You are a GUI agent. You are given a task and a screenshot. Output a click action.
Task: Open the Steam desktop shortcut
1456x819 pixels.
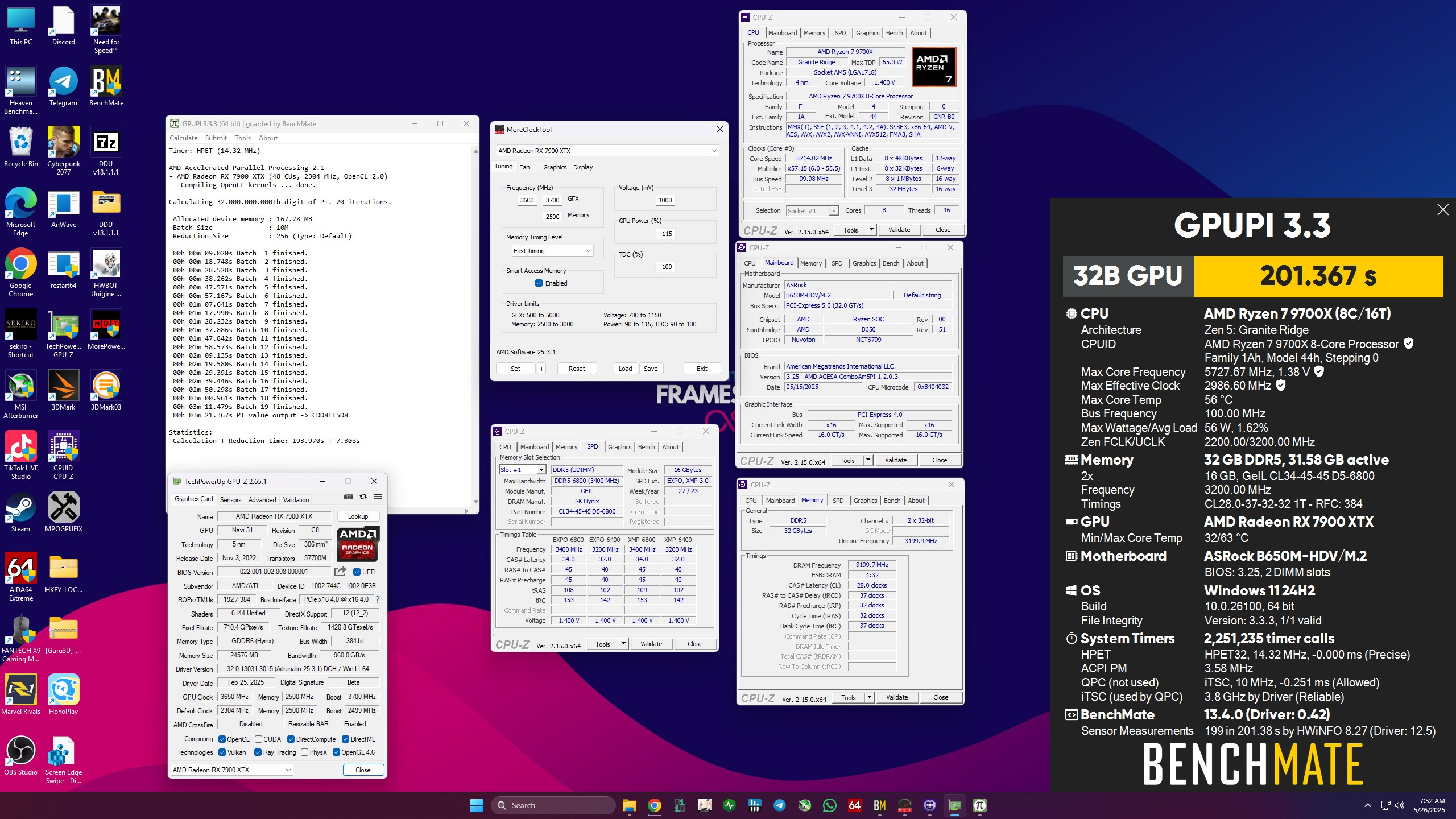point(20,512)
